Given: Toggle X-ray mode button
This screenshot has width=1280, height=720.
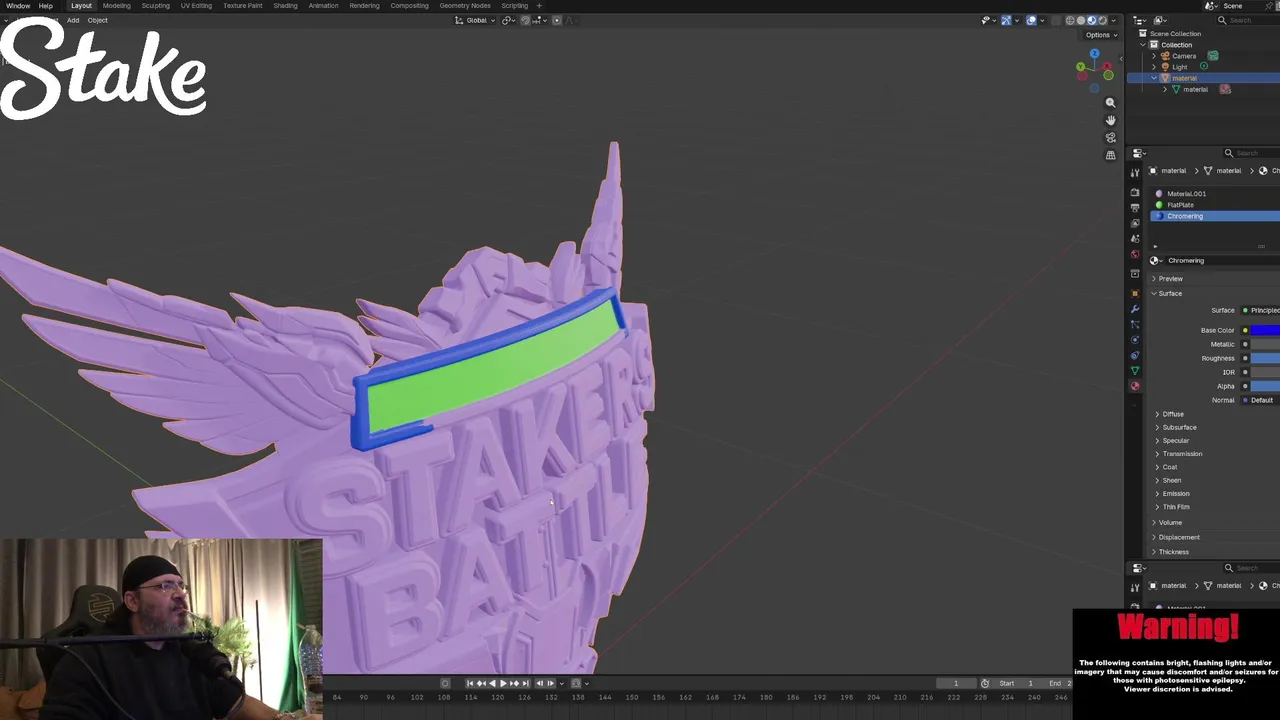Looking at the screenshot, I should tap(1055, 20).
